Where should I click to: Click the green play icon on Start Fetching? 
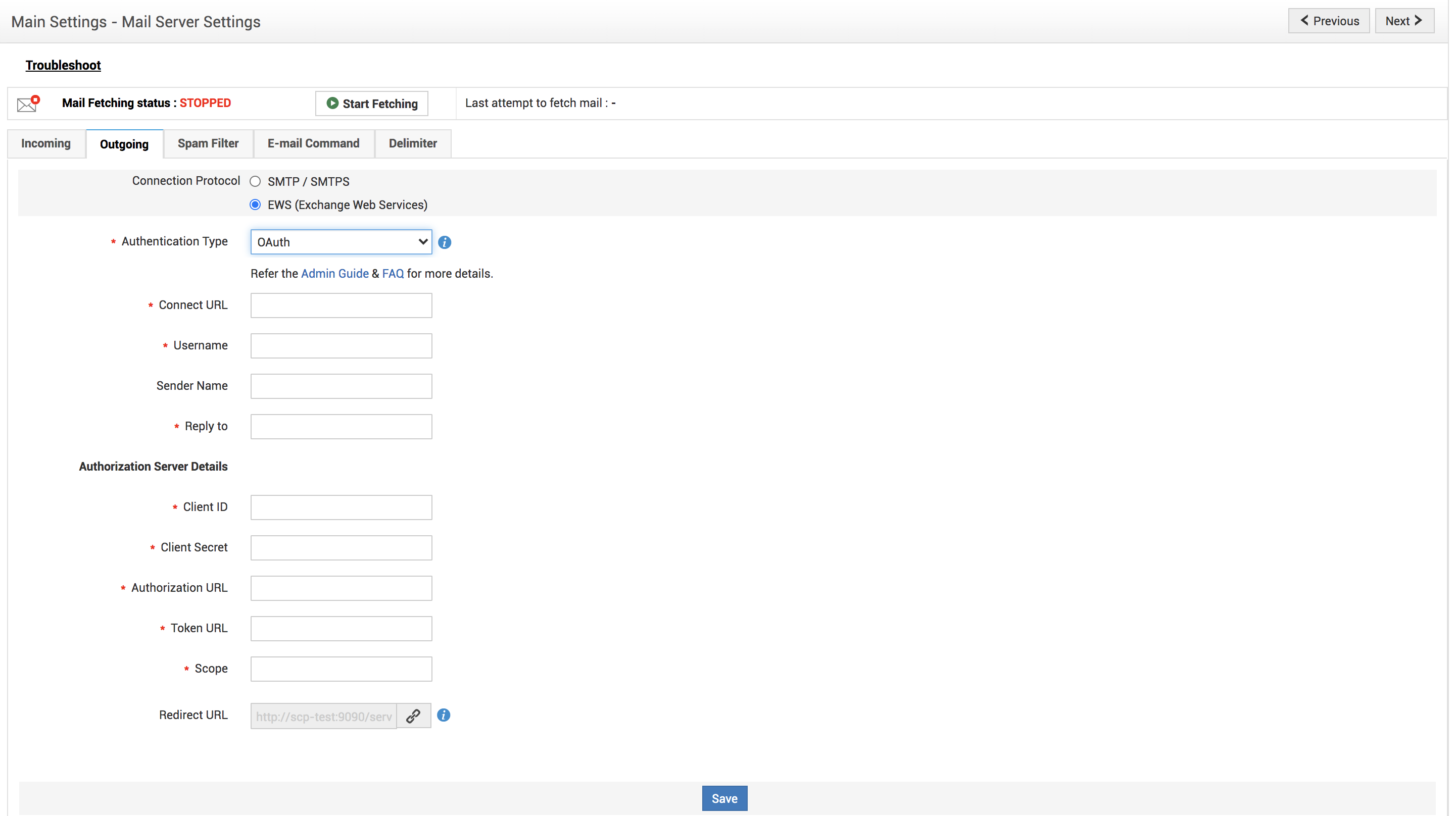point(332,104)
